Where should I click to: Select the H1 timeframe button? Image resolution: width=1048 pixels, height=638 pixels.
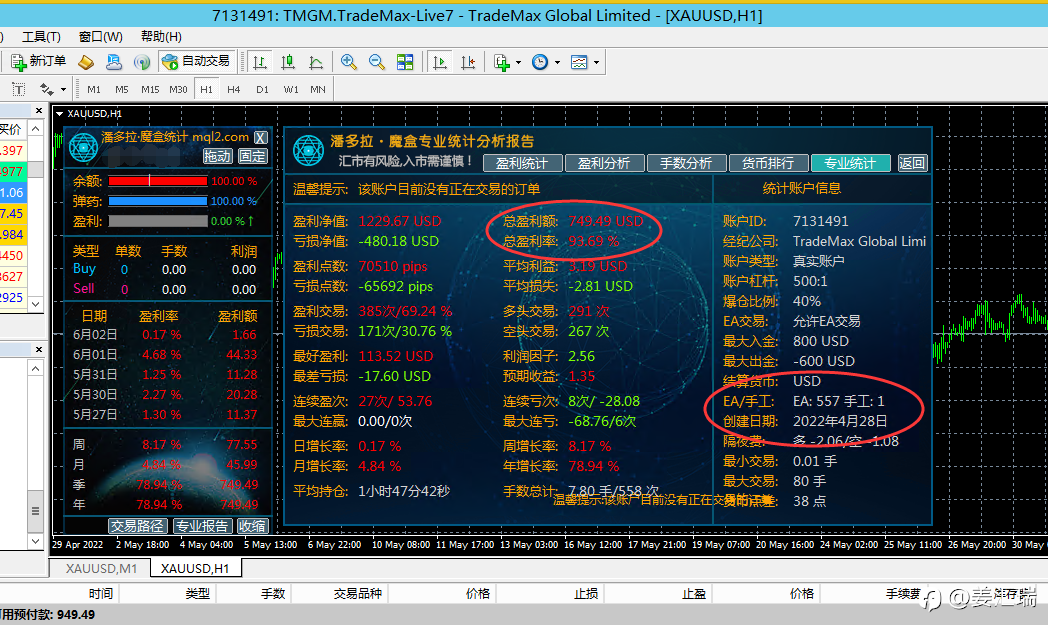tap(207, 89)
